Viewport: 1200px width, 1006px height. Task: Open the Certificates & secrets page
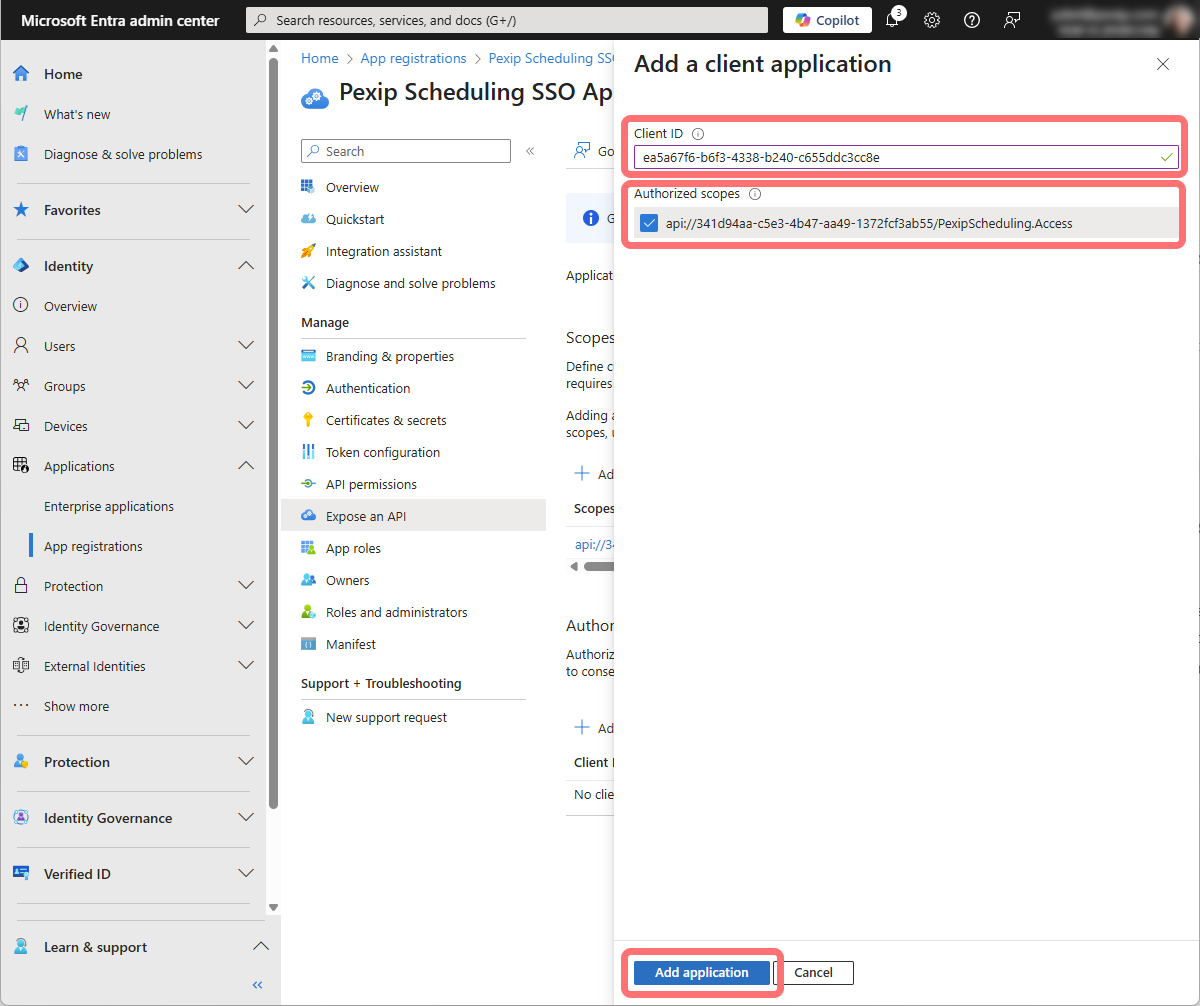pos(385,420)
